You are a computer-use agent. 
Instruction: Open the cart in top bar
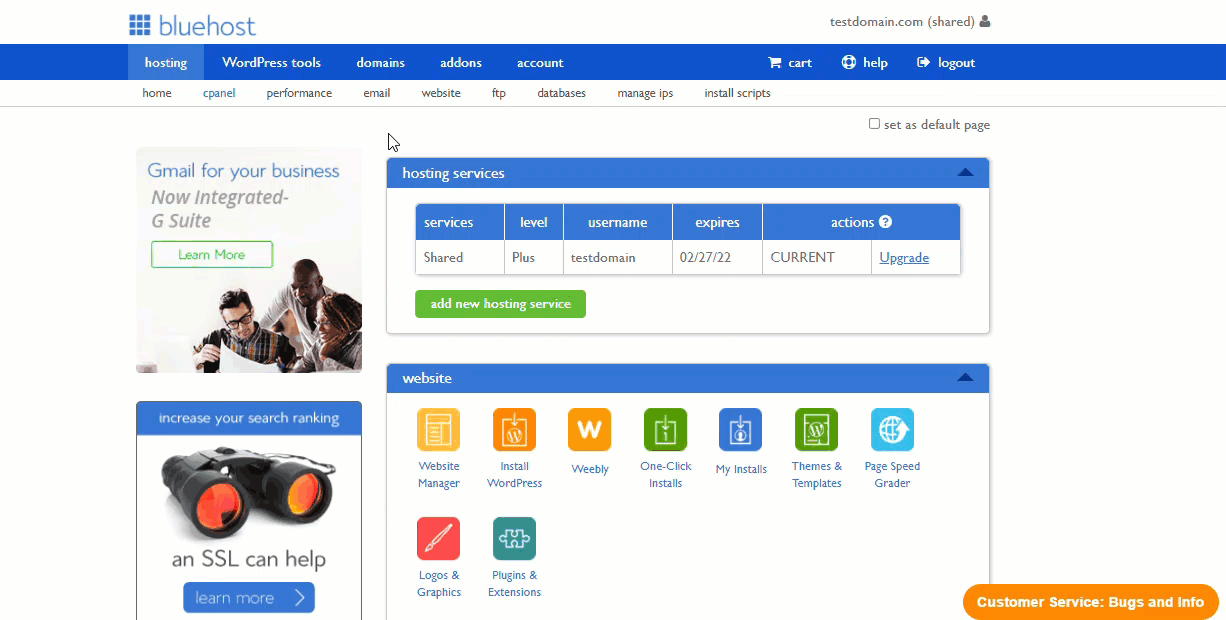[x=789, y=62]
